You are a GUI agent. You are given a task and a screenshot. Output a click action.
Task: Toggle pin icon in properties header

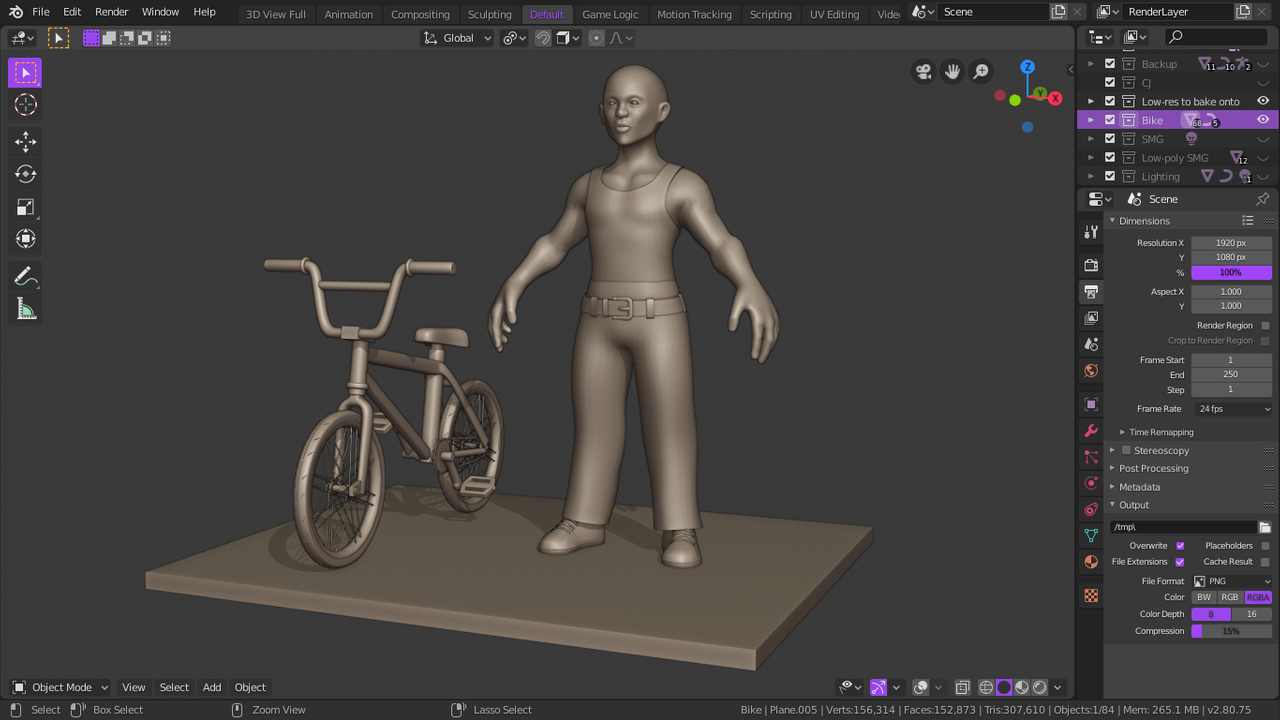pyautogui.click(x=1263, y=199)
